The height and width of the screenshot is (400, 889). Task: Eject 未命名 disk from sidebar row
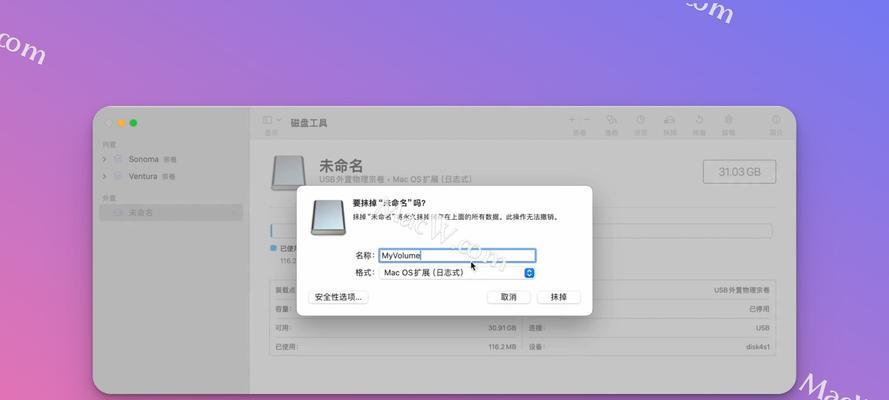click(x=234, y=212)
